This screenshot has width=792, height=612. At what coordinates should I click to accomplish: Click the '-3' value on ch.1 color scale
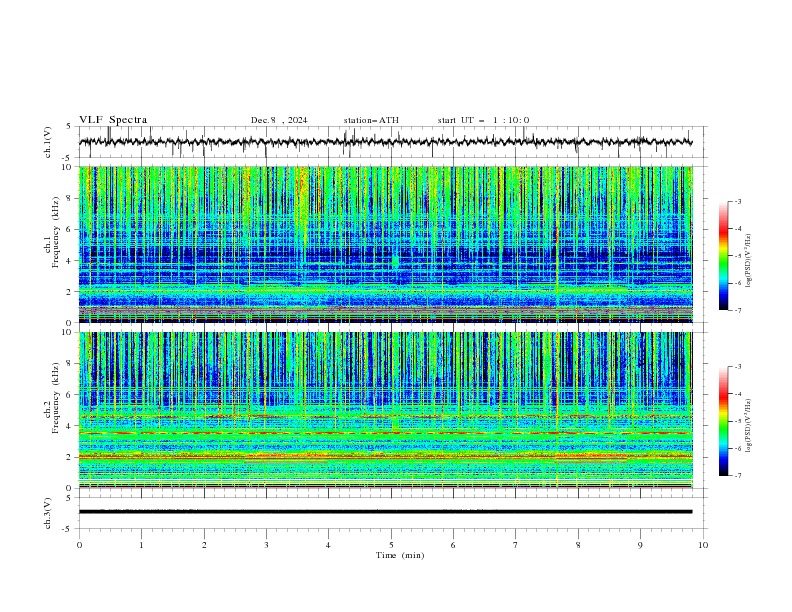(x=737, y=201)
